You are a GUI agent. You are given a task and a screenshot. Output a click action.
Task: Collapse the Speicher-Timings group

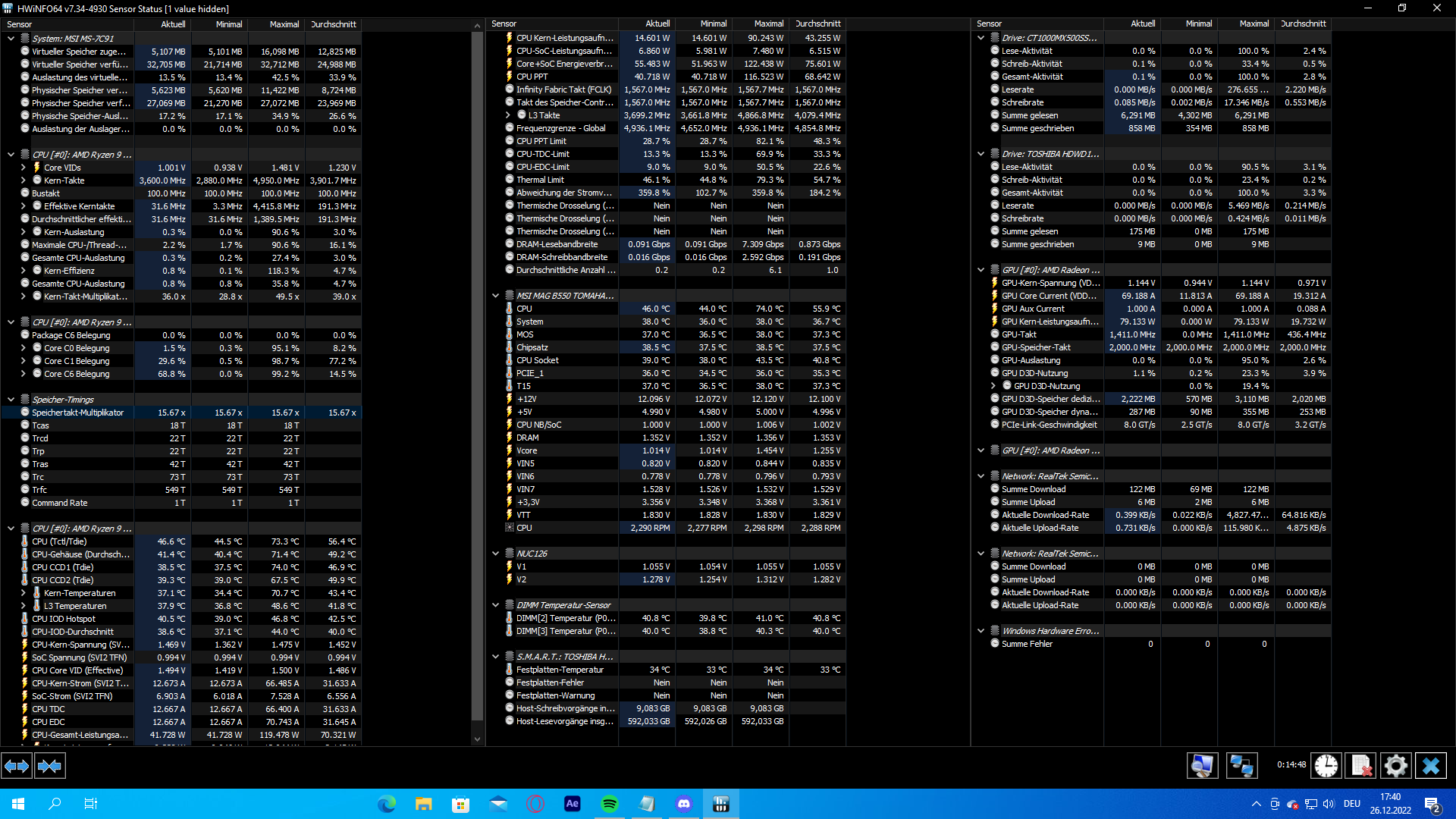(11, 400)
